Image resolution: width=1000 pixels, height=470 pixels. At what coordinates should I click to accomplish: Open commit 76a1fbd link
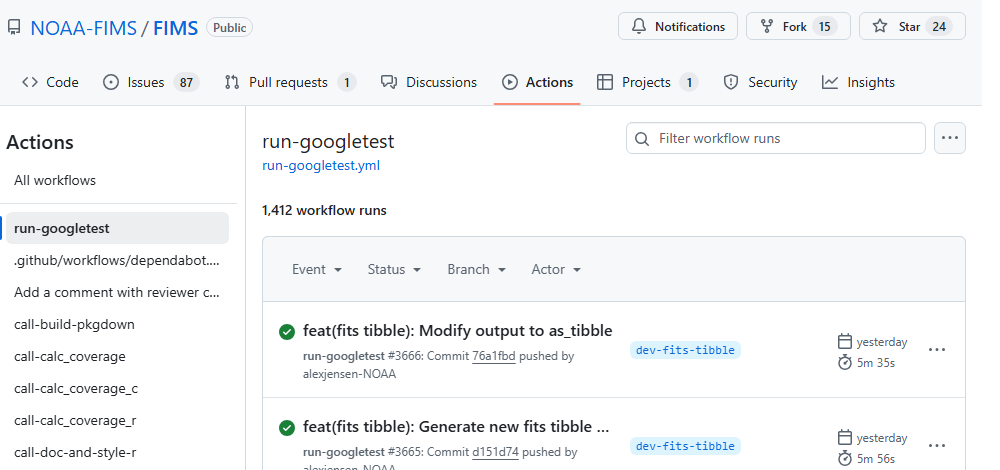(x=494, y=356)
